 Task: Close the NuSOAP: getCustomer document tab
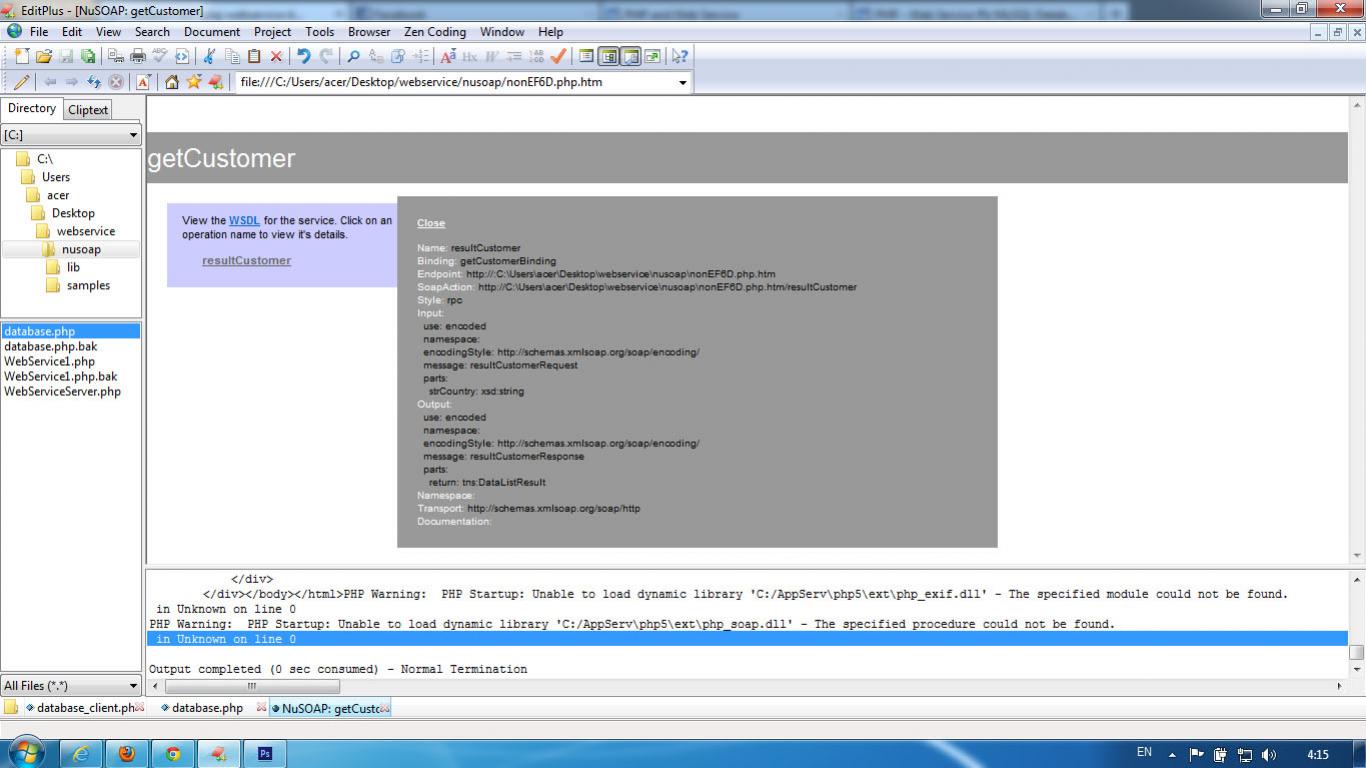pyautogui.click(x=385, y=708)
